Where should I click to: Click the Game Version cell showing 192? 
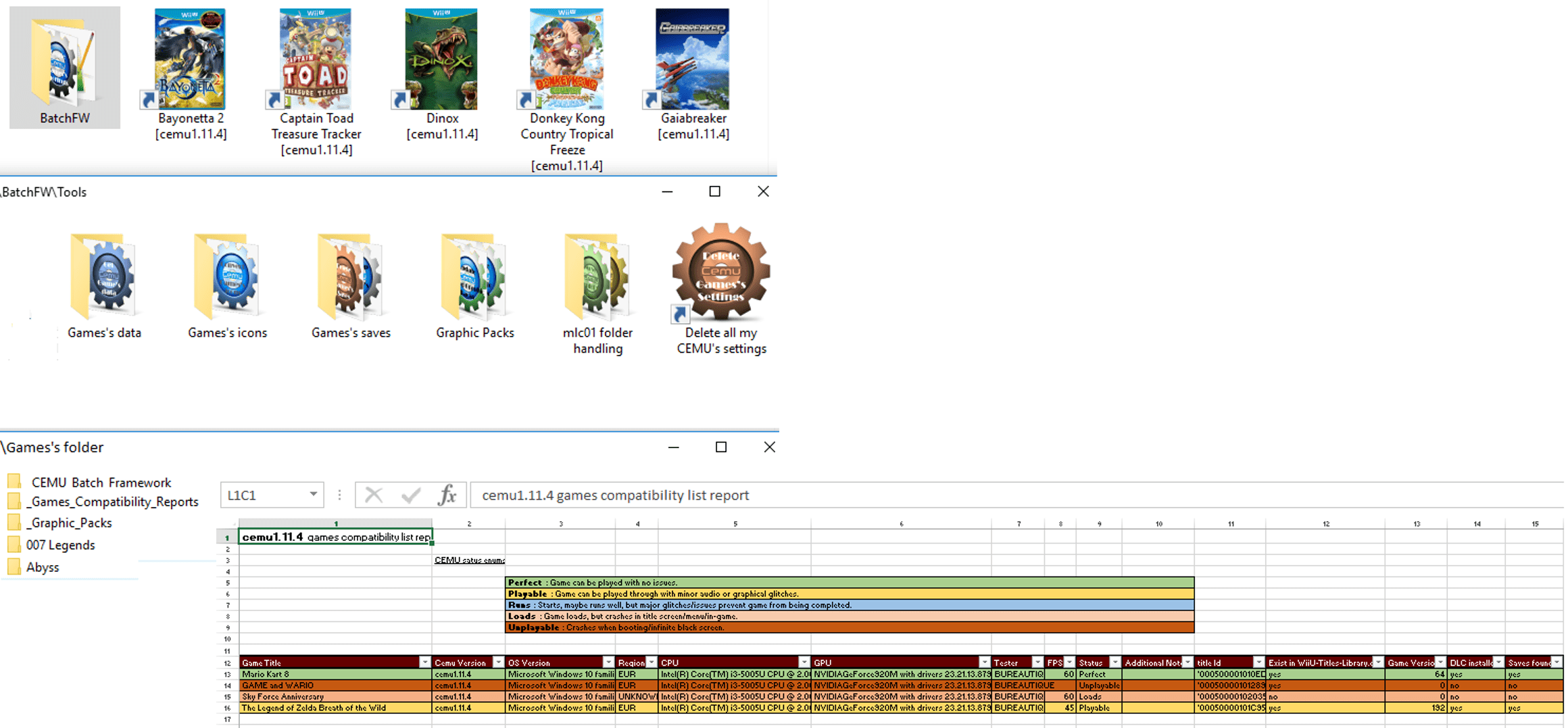click(1416, 708)
